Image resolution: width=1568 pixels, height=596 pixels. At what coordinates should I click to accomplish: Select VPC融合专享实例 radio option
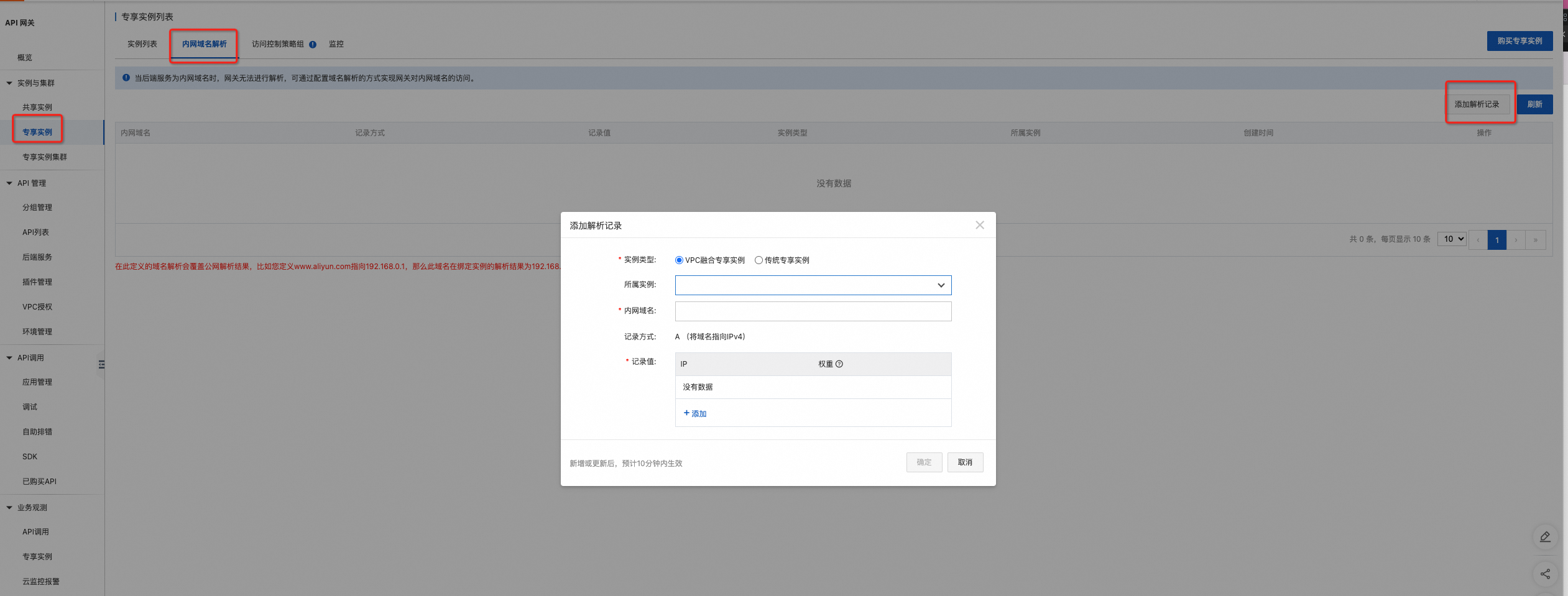[679, 260]
